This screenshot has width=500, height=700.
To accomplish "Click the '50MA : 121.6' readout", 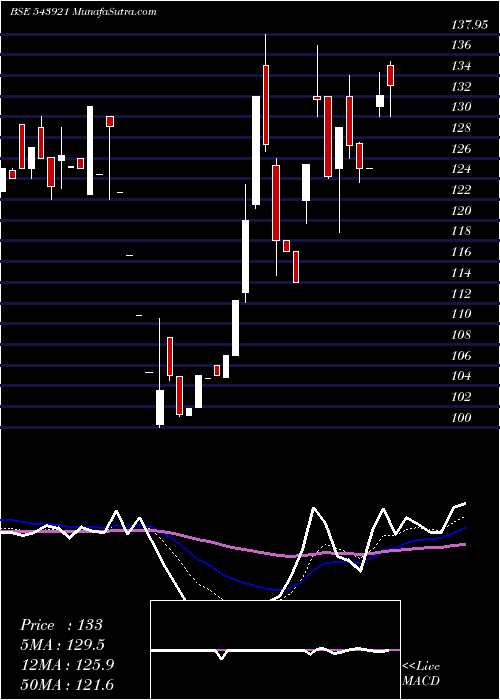I will click(67, 684).
